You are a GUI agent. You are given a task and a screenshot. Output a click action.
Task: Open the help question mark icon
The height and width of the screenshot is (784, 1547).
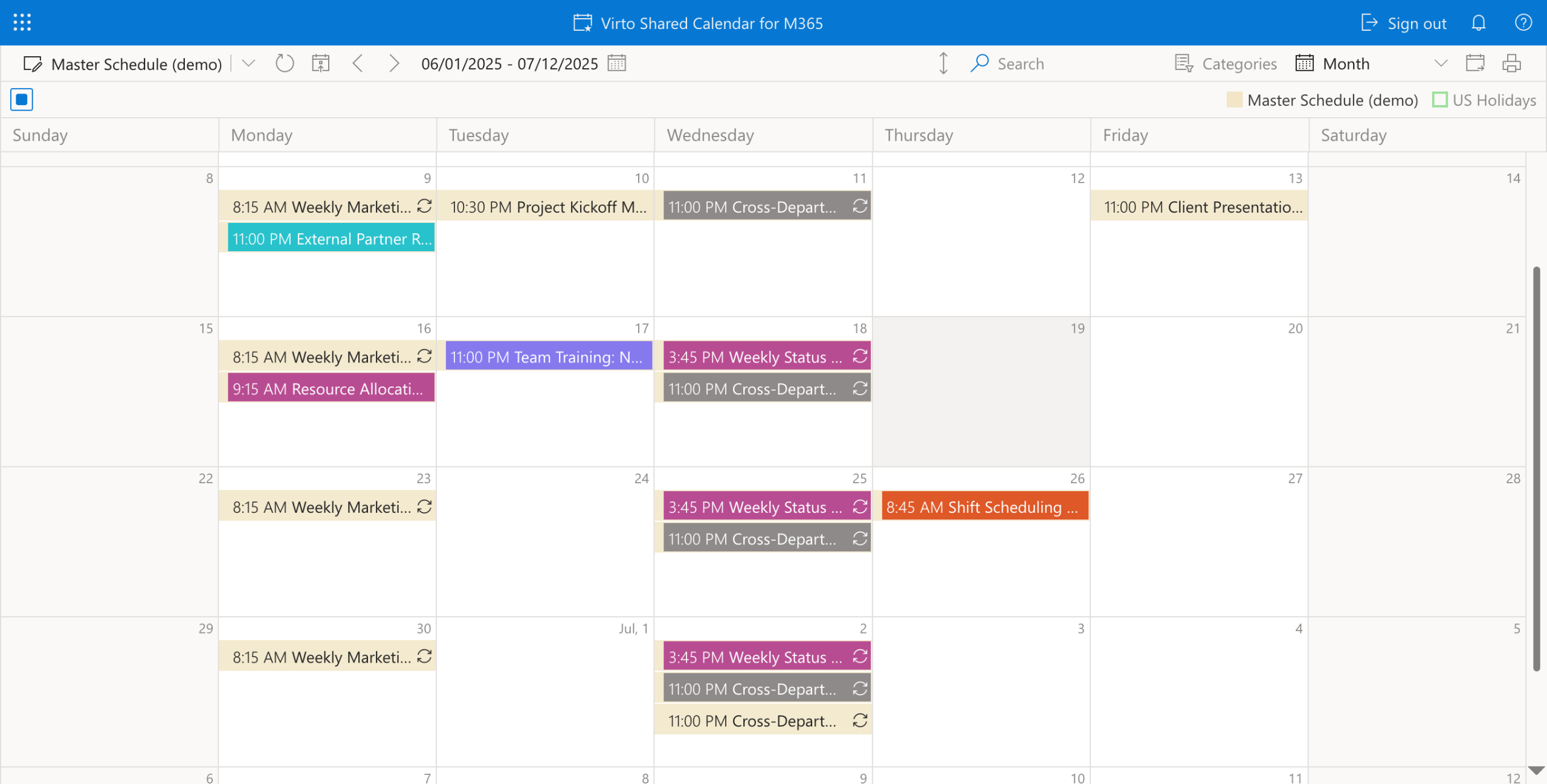tap(1523, 23)
